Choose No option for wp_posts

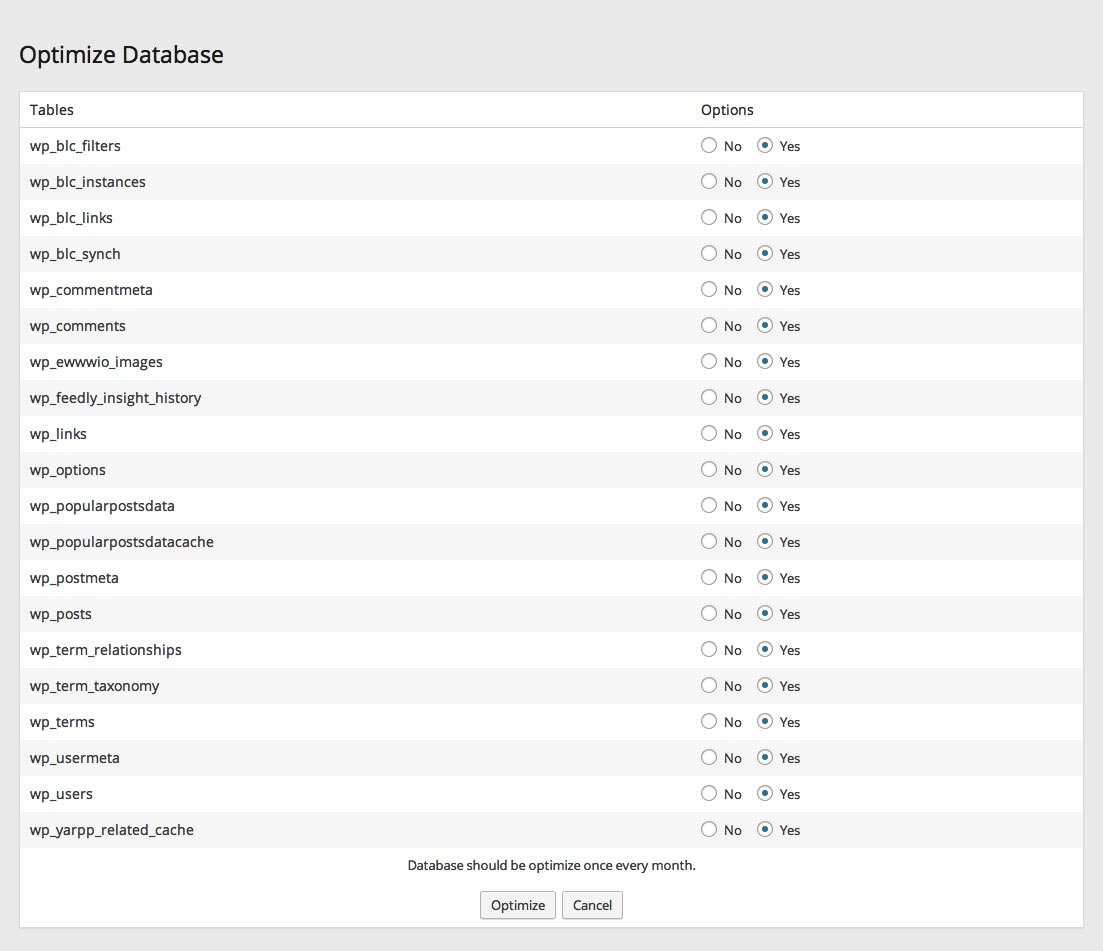(x=709, y=613)
